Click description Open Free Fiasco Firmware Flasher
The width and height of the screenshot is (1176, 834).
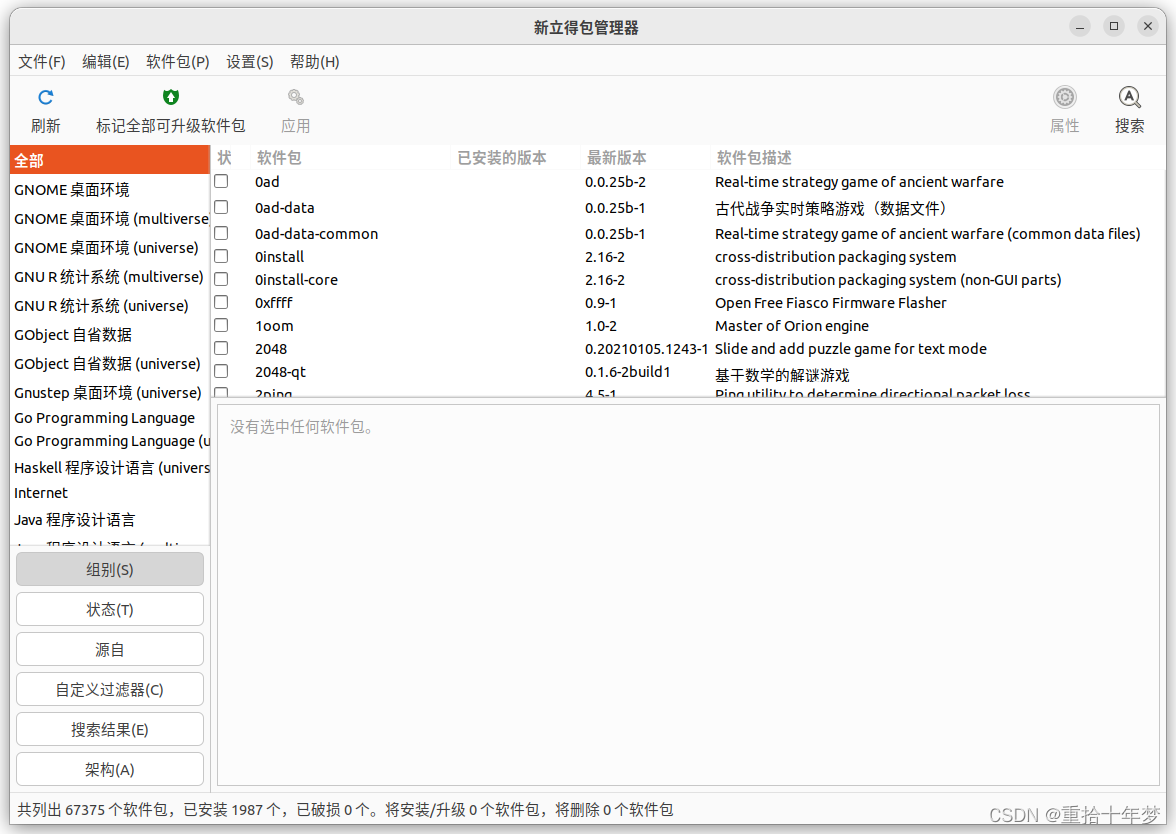pyautogui.click(x=831, y=303)
